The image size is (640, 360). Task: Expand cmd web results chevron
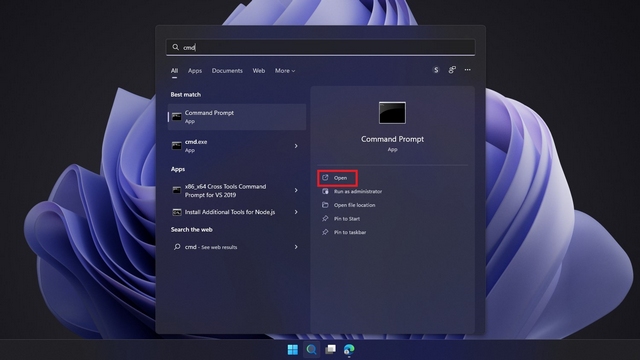296,247
